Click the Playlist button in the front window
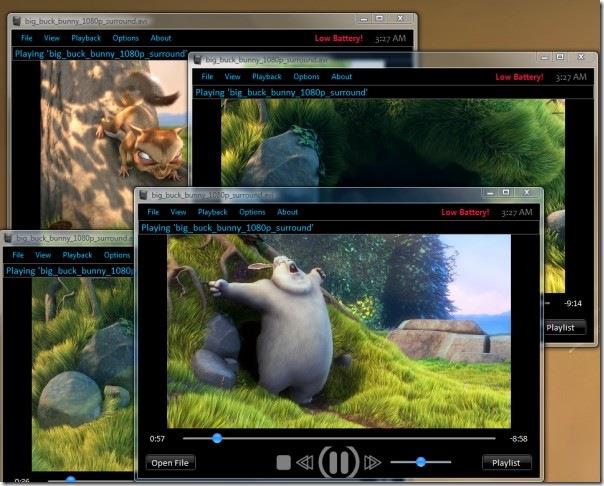 pos(506,463)
